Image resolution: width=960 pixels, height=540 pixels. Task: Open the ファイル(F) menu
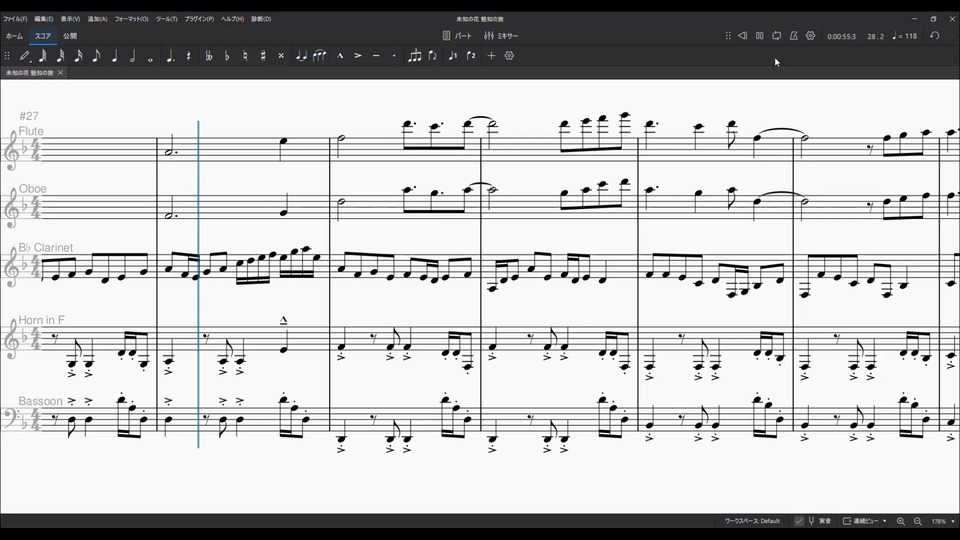click(15, 19)
